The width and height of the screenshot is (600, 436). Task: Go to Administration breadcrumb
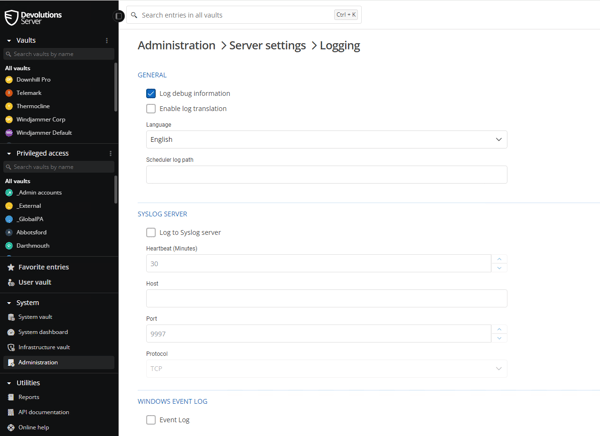[176, 46]
